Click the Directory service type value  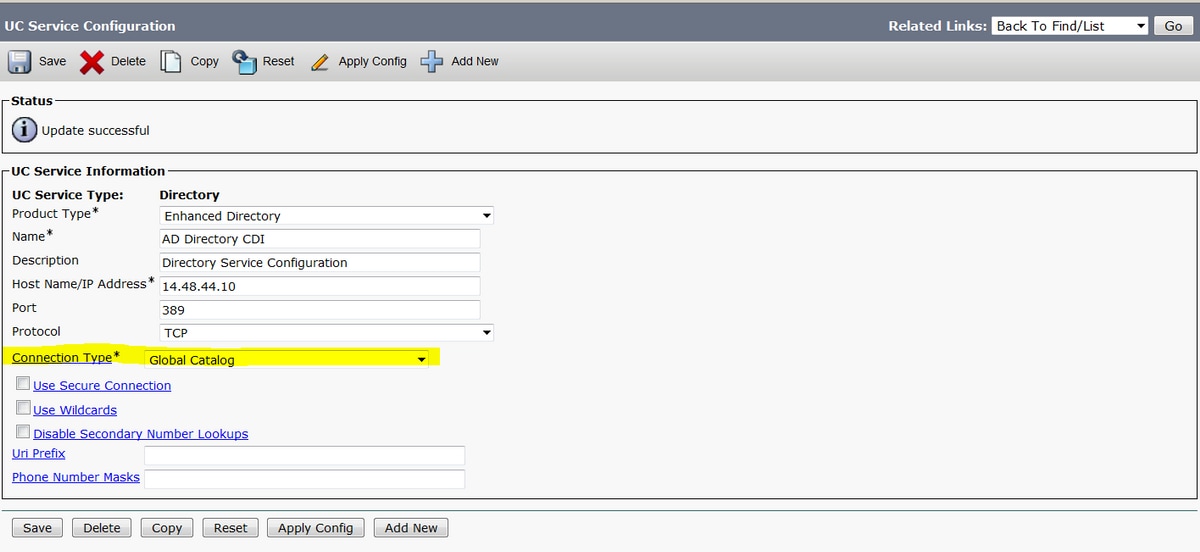[190, 195]
